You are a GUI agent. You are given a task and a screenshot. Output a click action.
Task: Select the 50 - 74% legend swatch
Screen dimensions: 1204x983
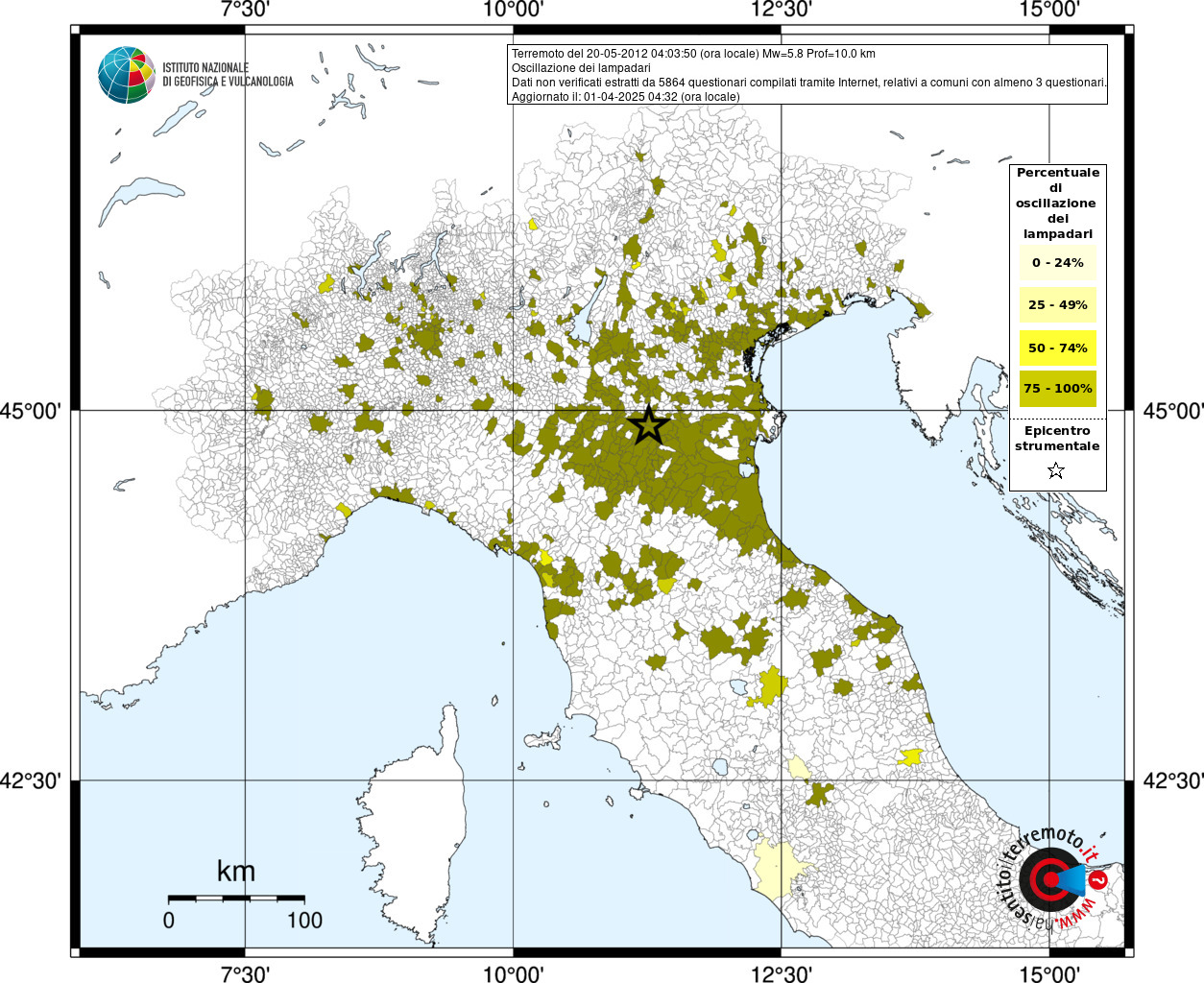1058,348
